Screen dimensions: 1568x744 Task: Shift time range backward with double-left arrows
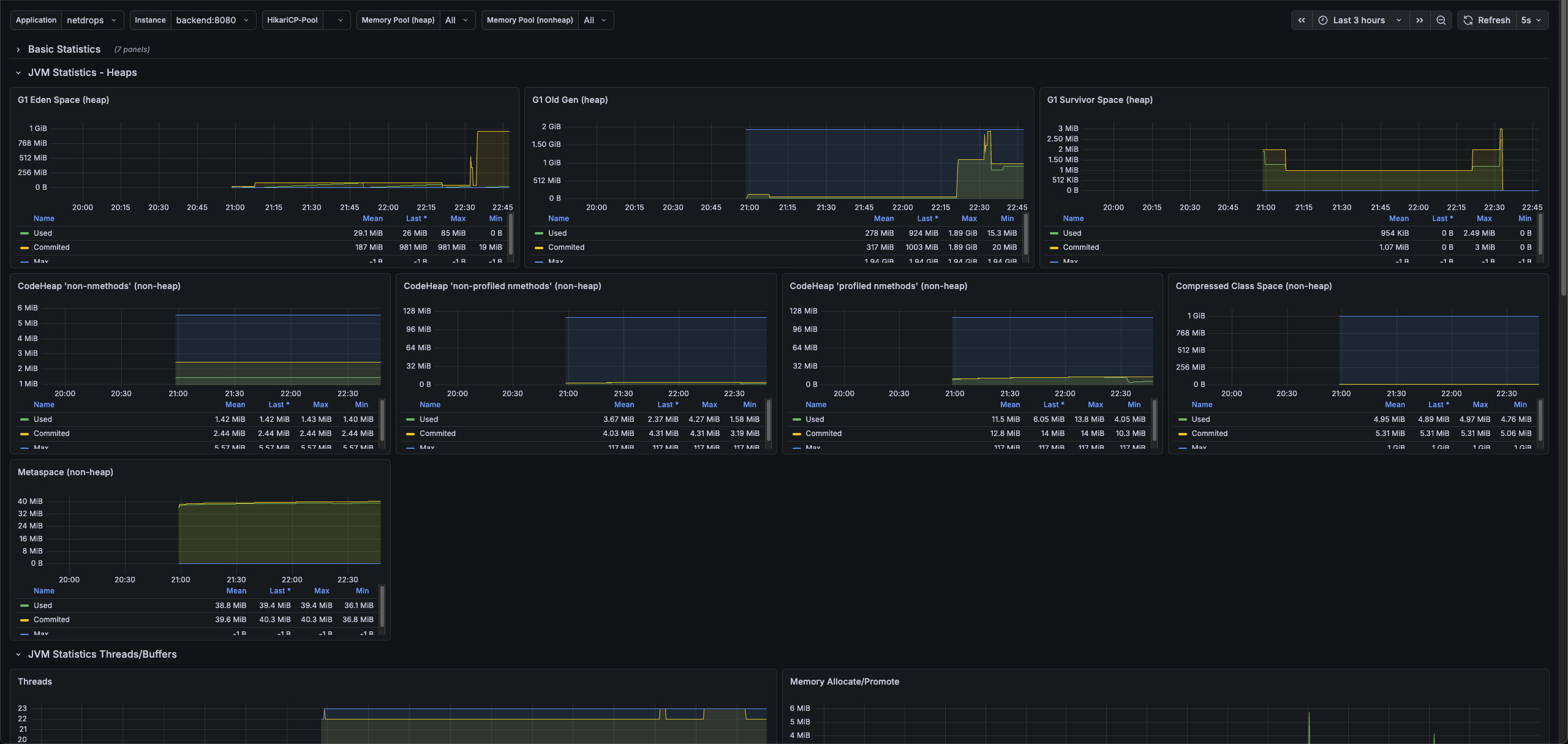[1302, 20]
